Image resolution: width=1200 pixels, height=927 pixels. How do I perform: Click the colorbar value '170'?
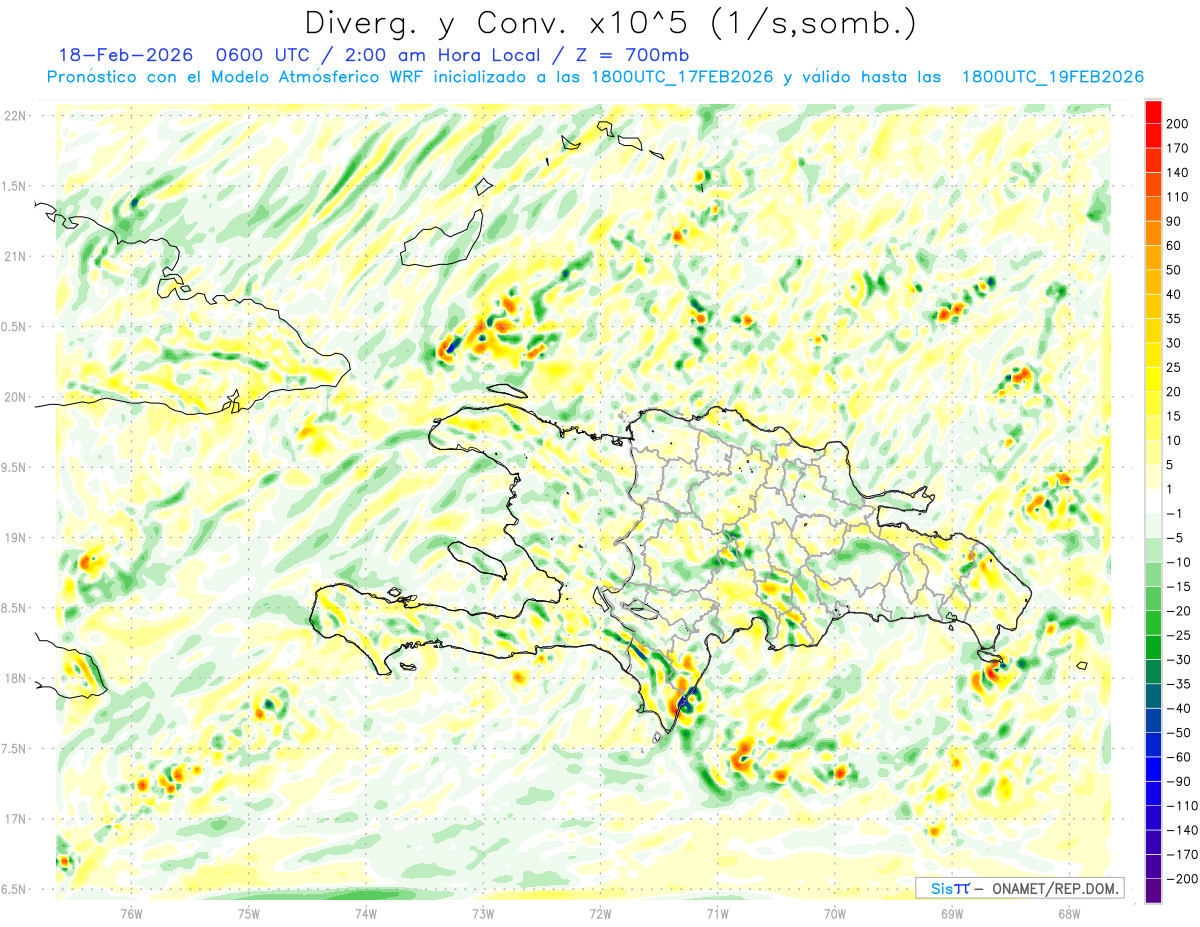1177,148
